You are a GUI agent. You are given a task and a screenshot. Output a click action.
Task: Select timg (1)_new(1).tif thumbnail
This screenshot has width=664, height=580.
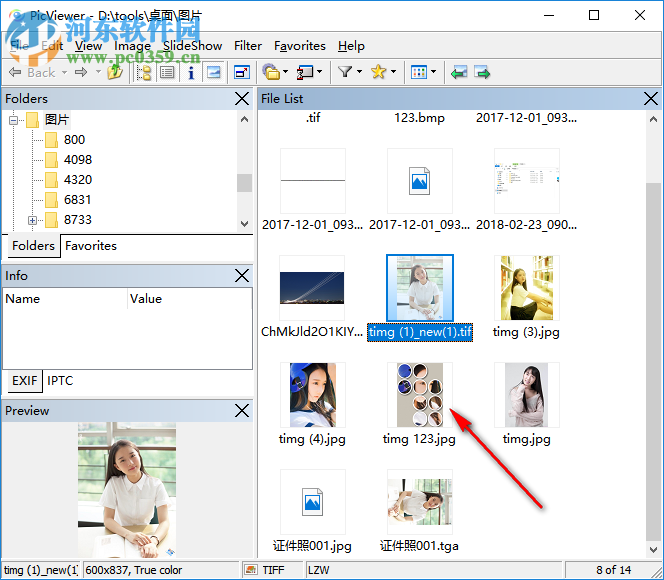tap(420, 288)
